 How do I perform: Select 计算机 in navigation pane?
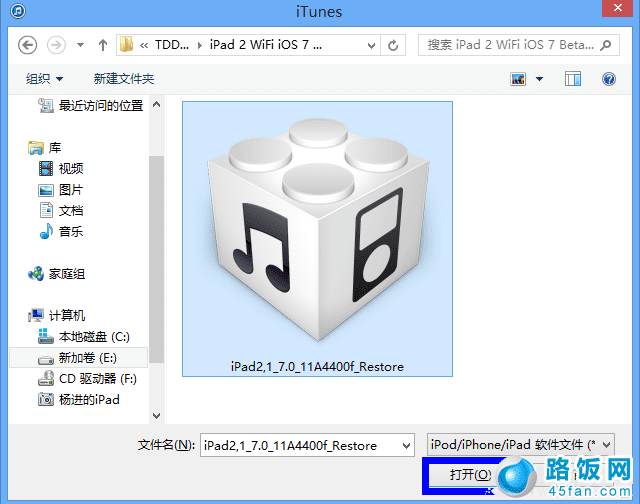(56, 315)
